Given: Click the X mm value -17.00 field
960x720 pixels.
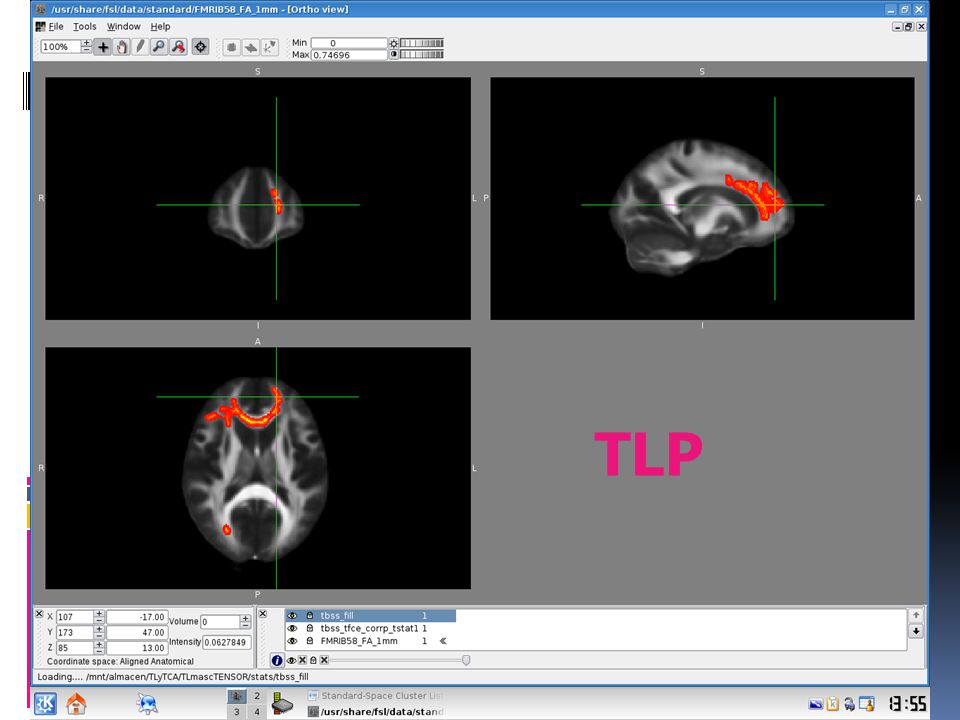Looking at the screenshot, I should pos(137,617).
